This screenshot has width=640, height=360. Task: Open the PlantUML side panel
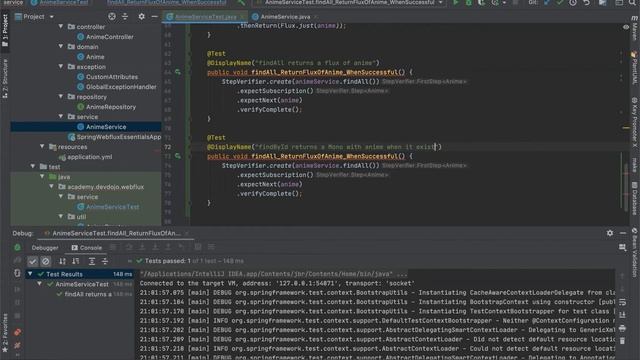click(x=634, y=68)
